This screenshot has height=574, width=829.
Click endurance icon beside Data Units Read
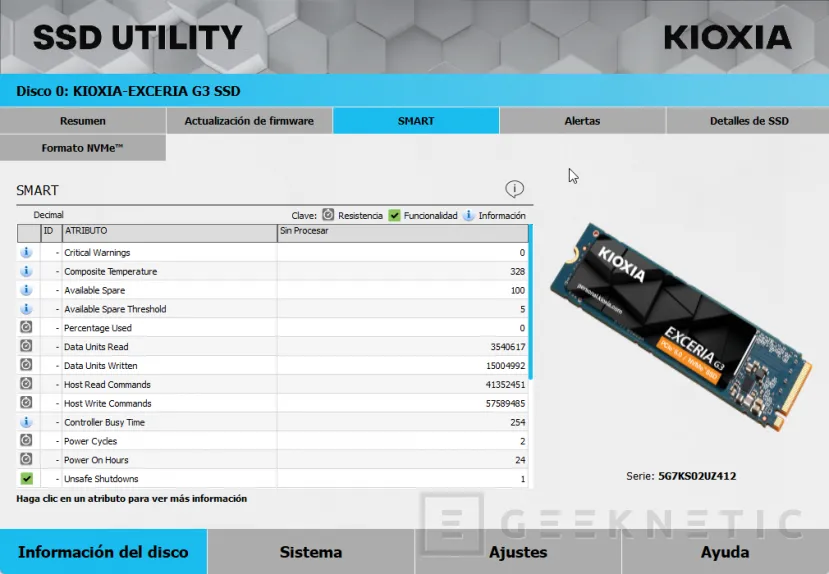pos(26,346)
